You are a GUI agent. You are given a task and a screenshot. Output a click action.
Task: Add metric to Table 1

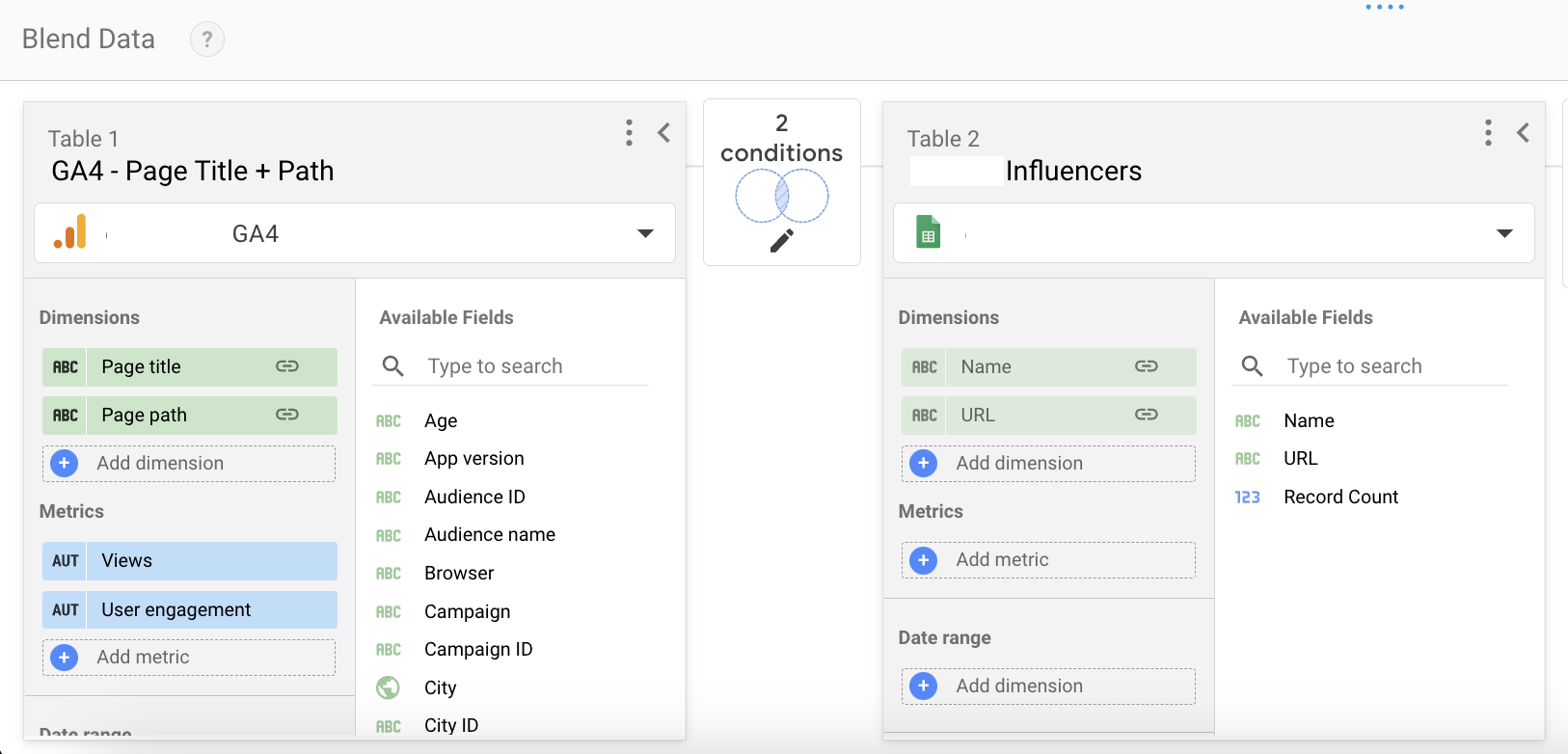pos(189,658)
